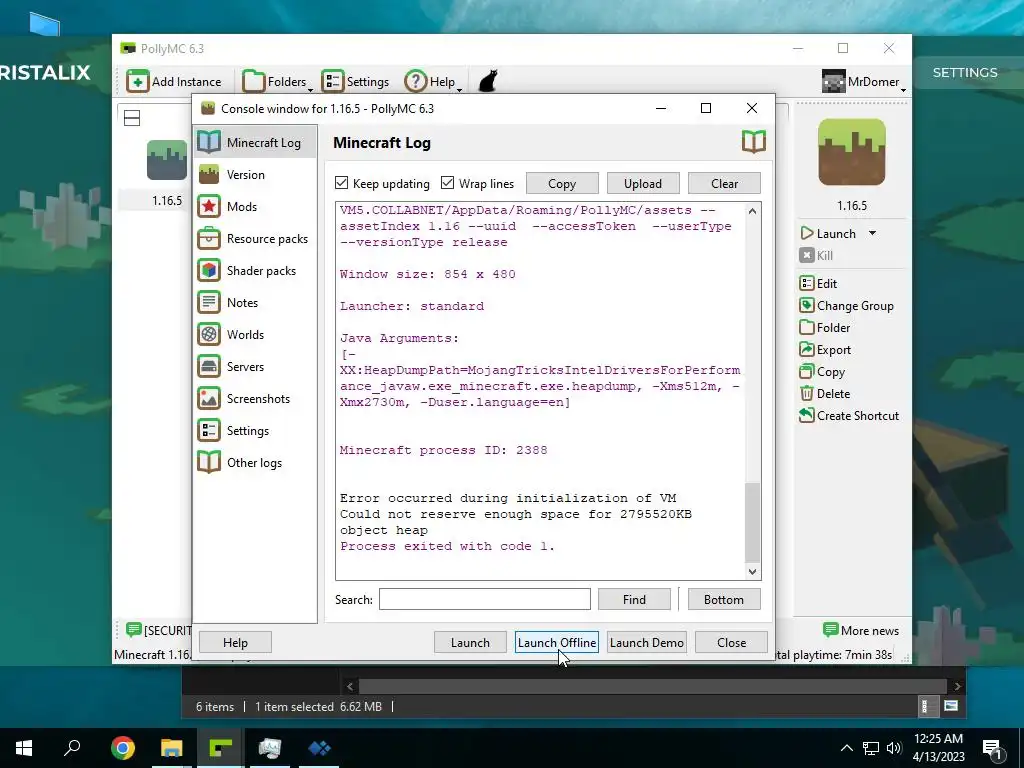Open Settings in PollyMC main toolbar
This screenshot has height=768, width=1024.
356,82
